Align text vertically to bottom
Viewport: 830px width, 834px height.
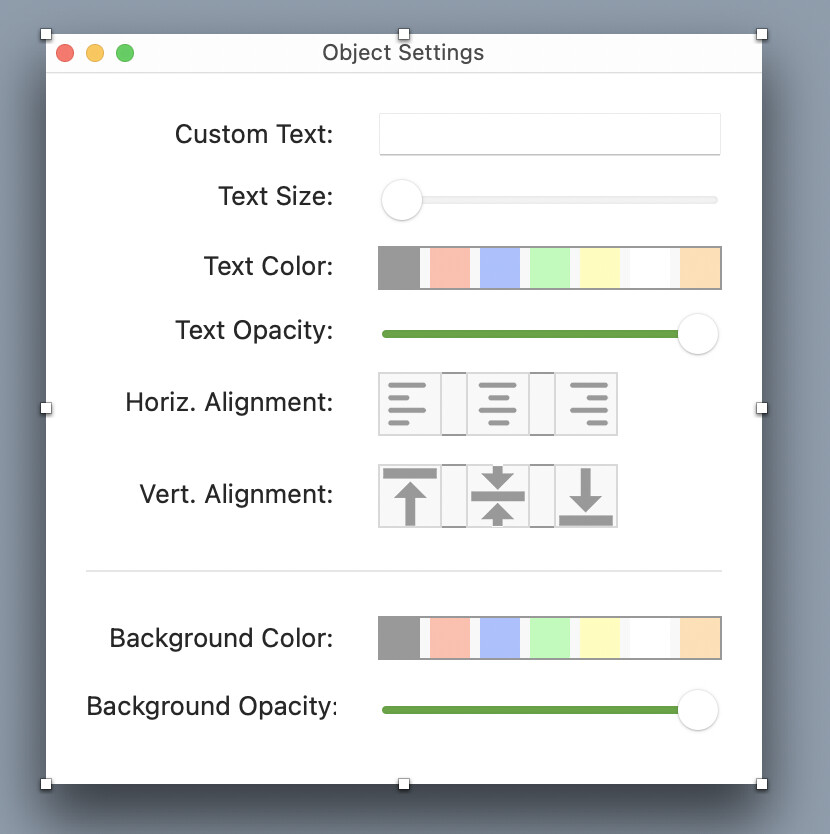[586, 496]
